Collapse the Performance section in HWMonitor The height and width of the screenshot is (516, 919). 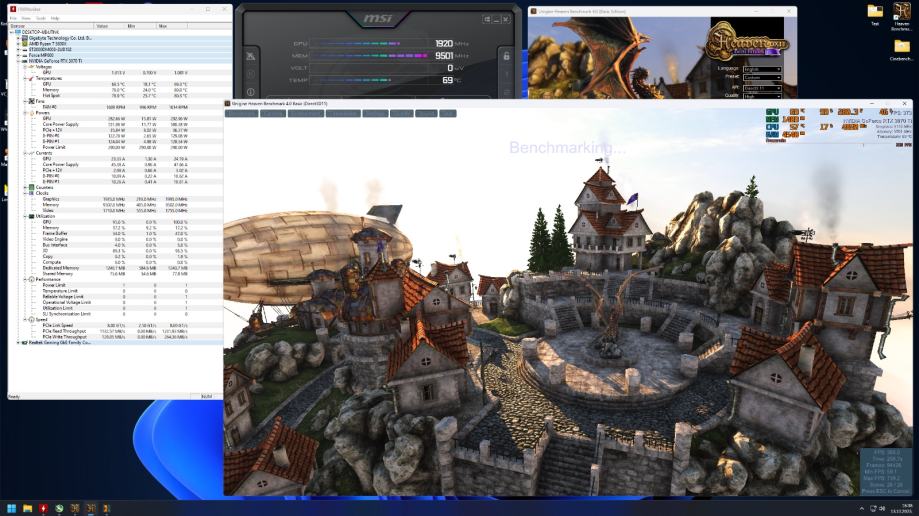click(x=25, y=280)
